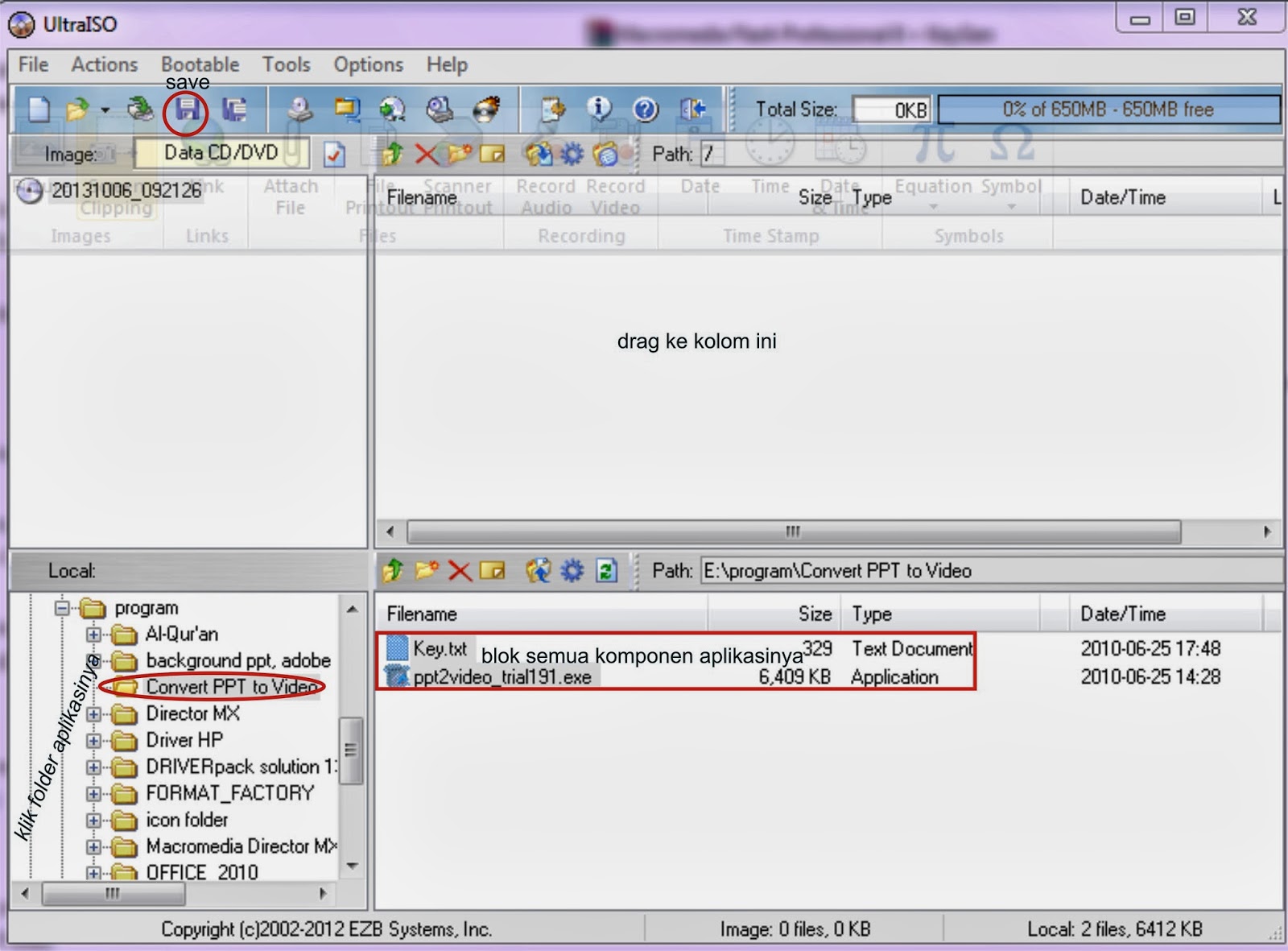Click the blue gear icon in local toolbar

point(572,570)
